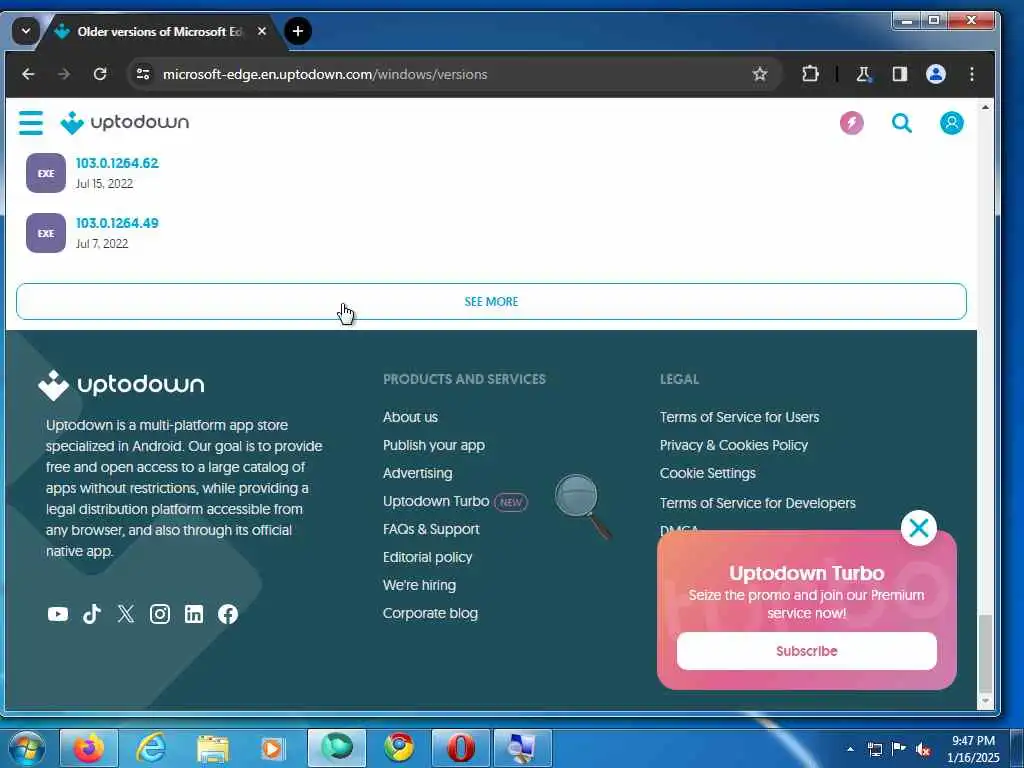
Task: View site information icon in address bar
Action: pos(143,74)
